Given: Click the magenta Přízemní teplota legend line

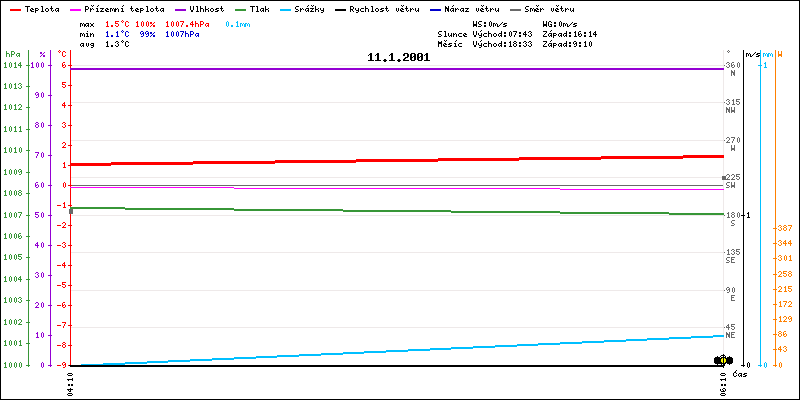Looking at the screenshot, I should (75, 8).
